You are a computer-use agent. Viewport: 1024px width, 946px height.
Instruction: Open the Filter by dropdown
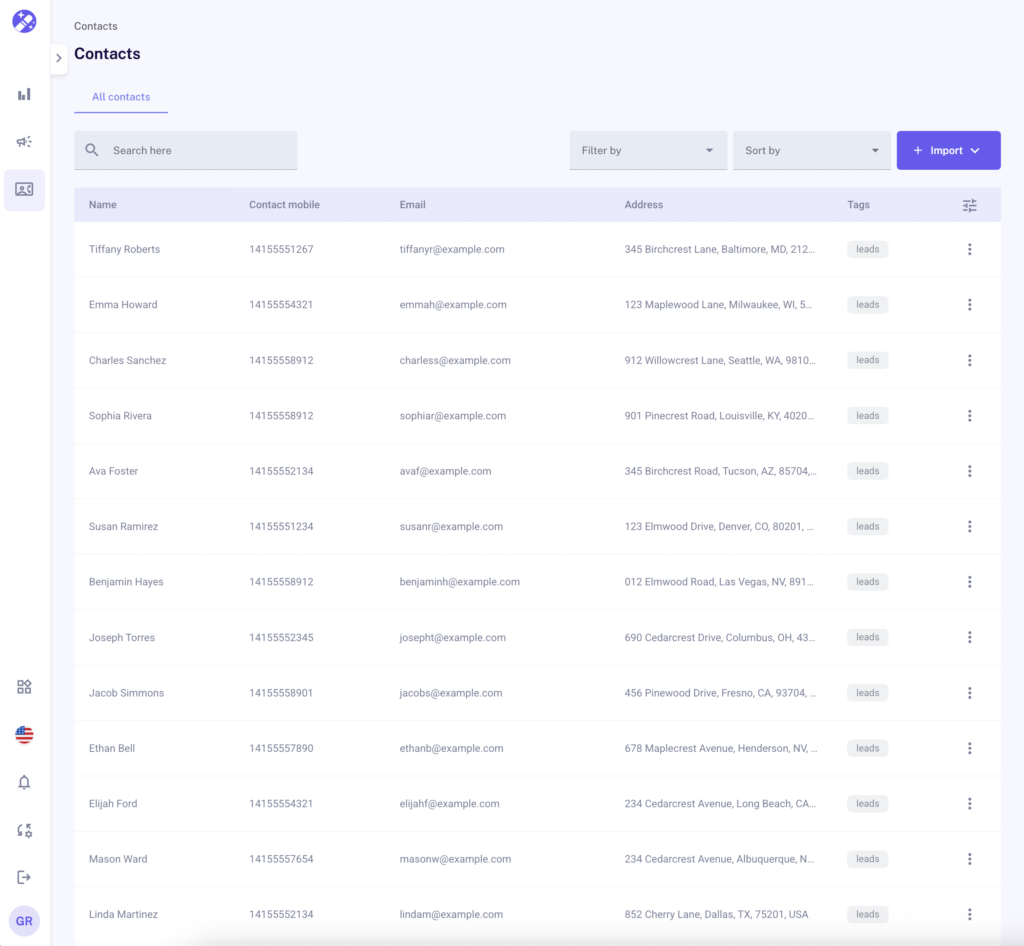[647, 151]
